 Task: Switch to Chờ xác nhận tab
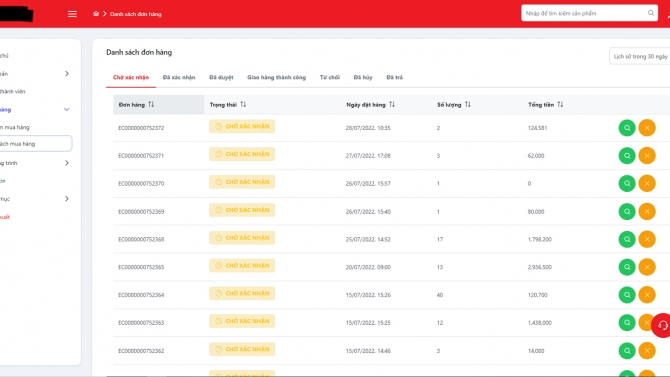coord(131,77)
